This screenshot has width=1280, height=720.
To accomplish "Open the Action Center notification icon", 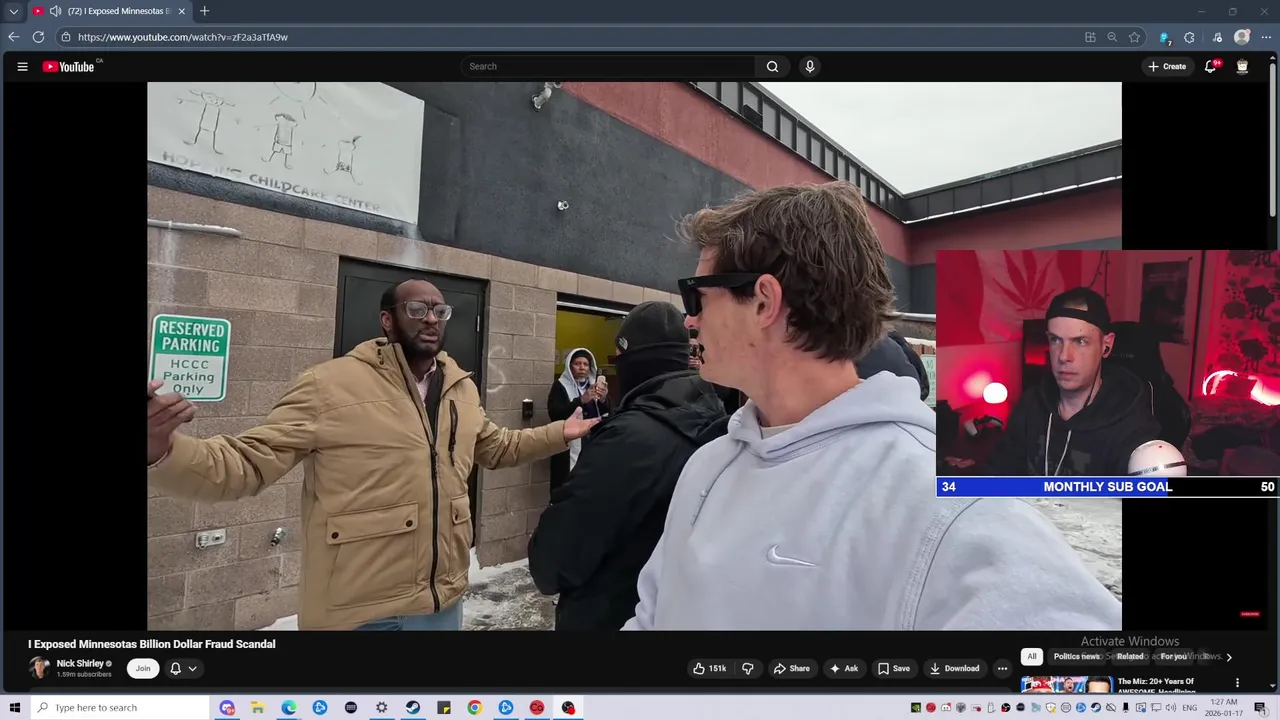I will 1261,708.
